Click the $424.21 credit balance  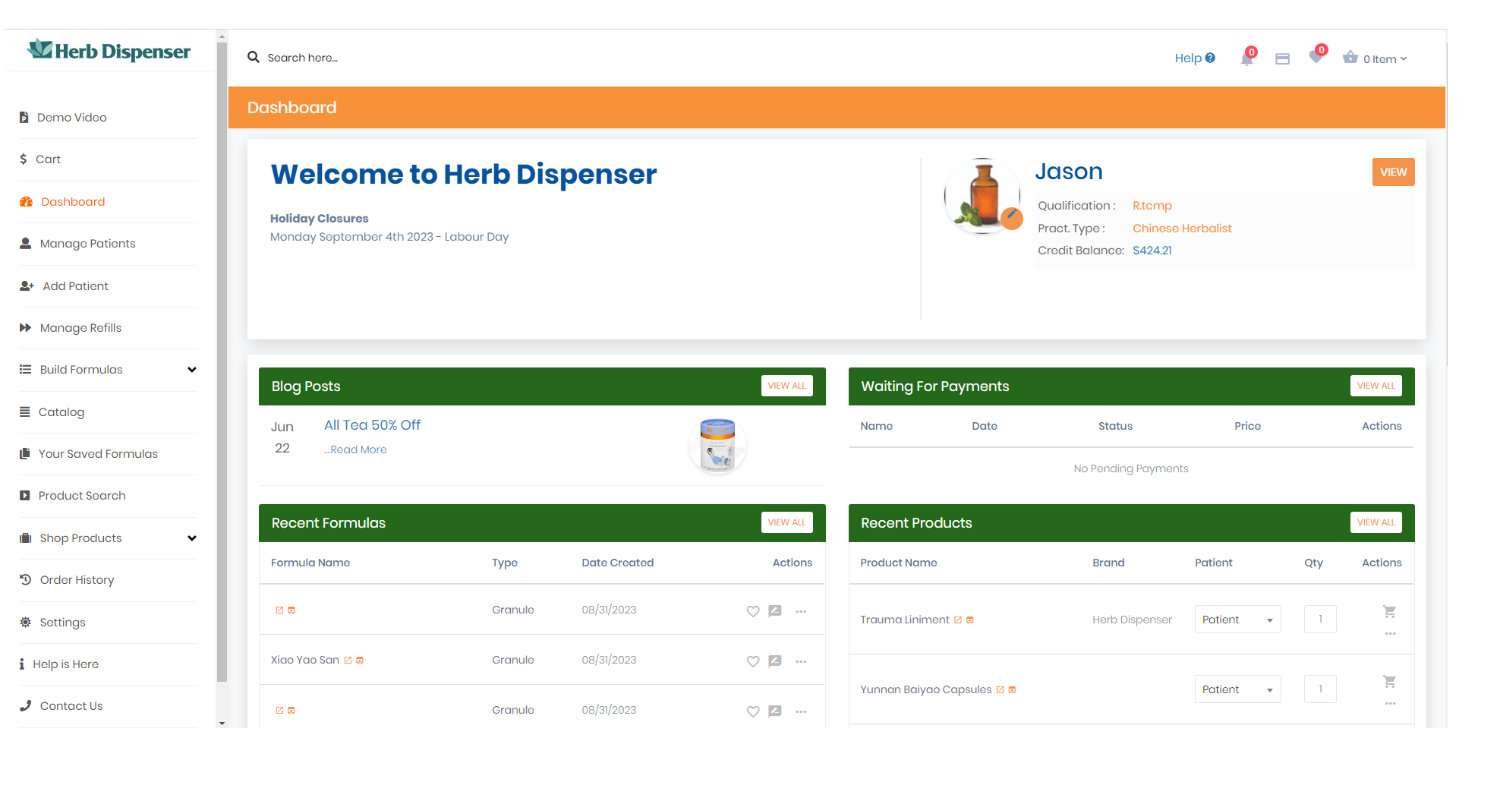(x=1152, y=250)
